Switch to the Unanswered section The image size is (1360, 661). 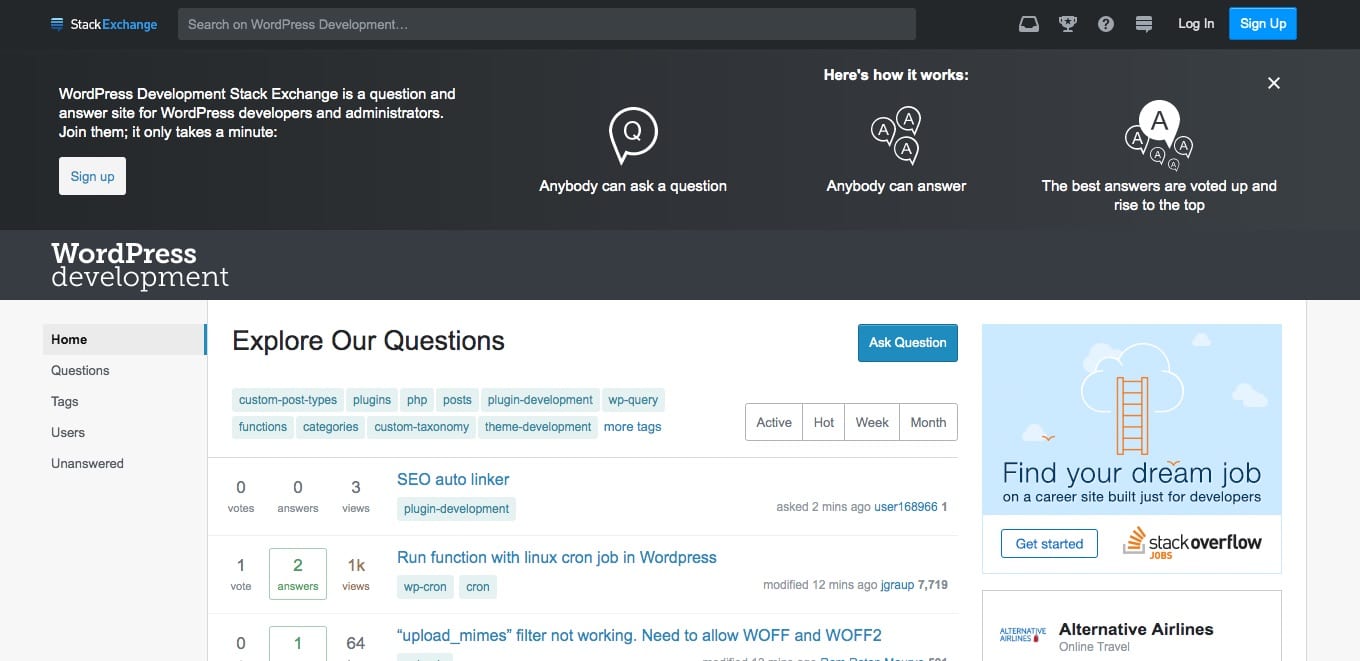[87, 463]
